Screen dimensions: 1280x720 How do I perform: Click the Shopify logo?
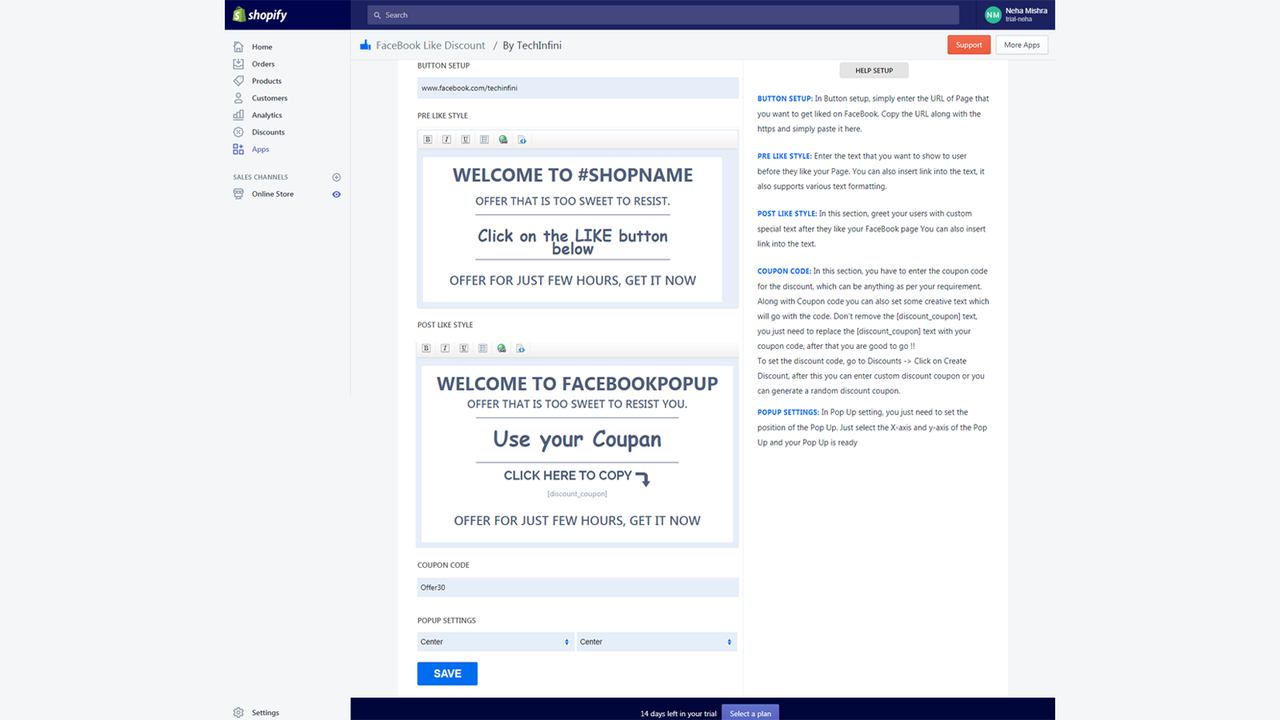point(260,15)
